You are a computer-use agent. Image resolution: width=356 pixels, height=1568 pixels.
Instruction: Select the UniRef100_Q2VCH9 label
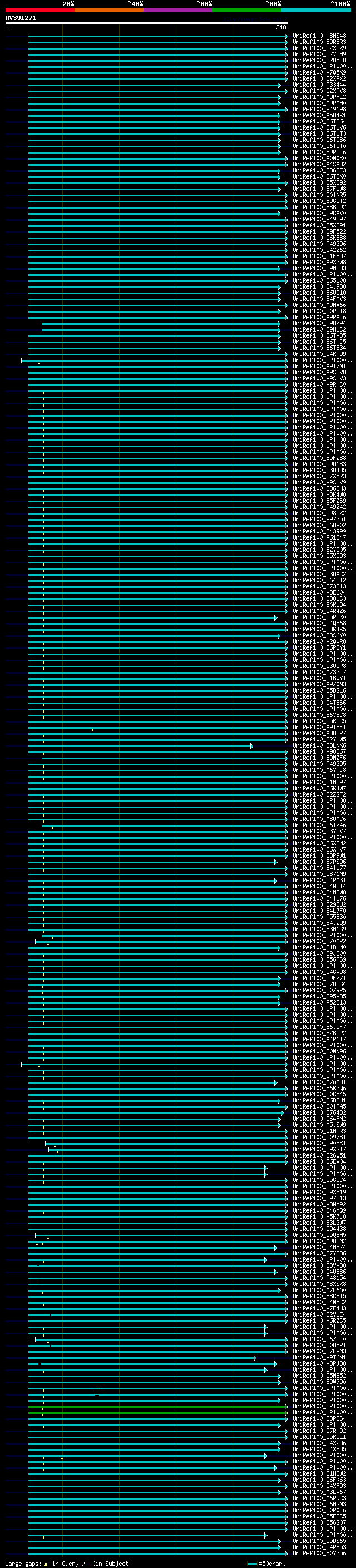tap(319, 54)
